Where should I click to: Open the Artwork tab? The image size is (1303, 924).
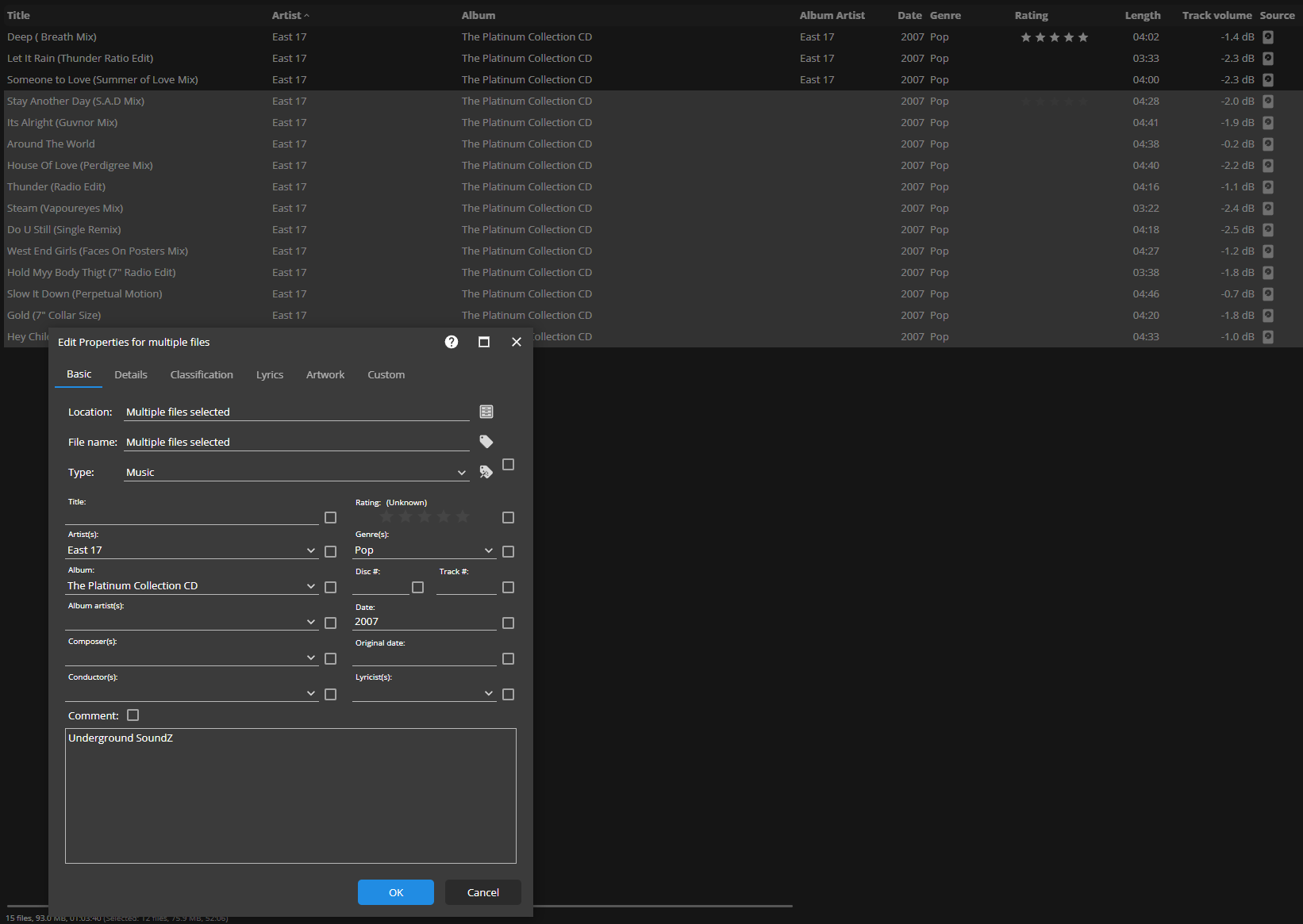[325, 375]
